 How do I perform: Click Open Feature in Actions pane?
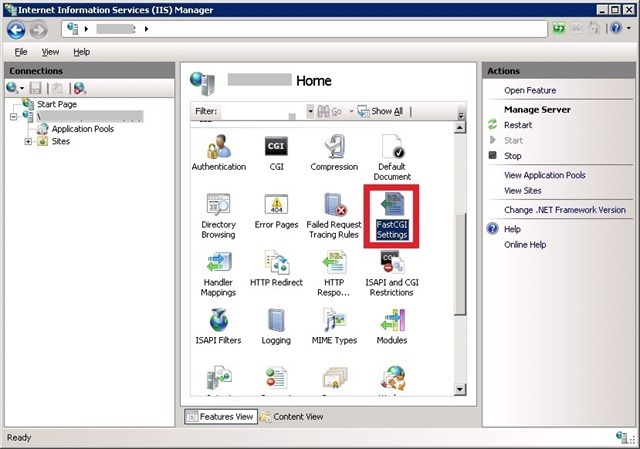530,91
